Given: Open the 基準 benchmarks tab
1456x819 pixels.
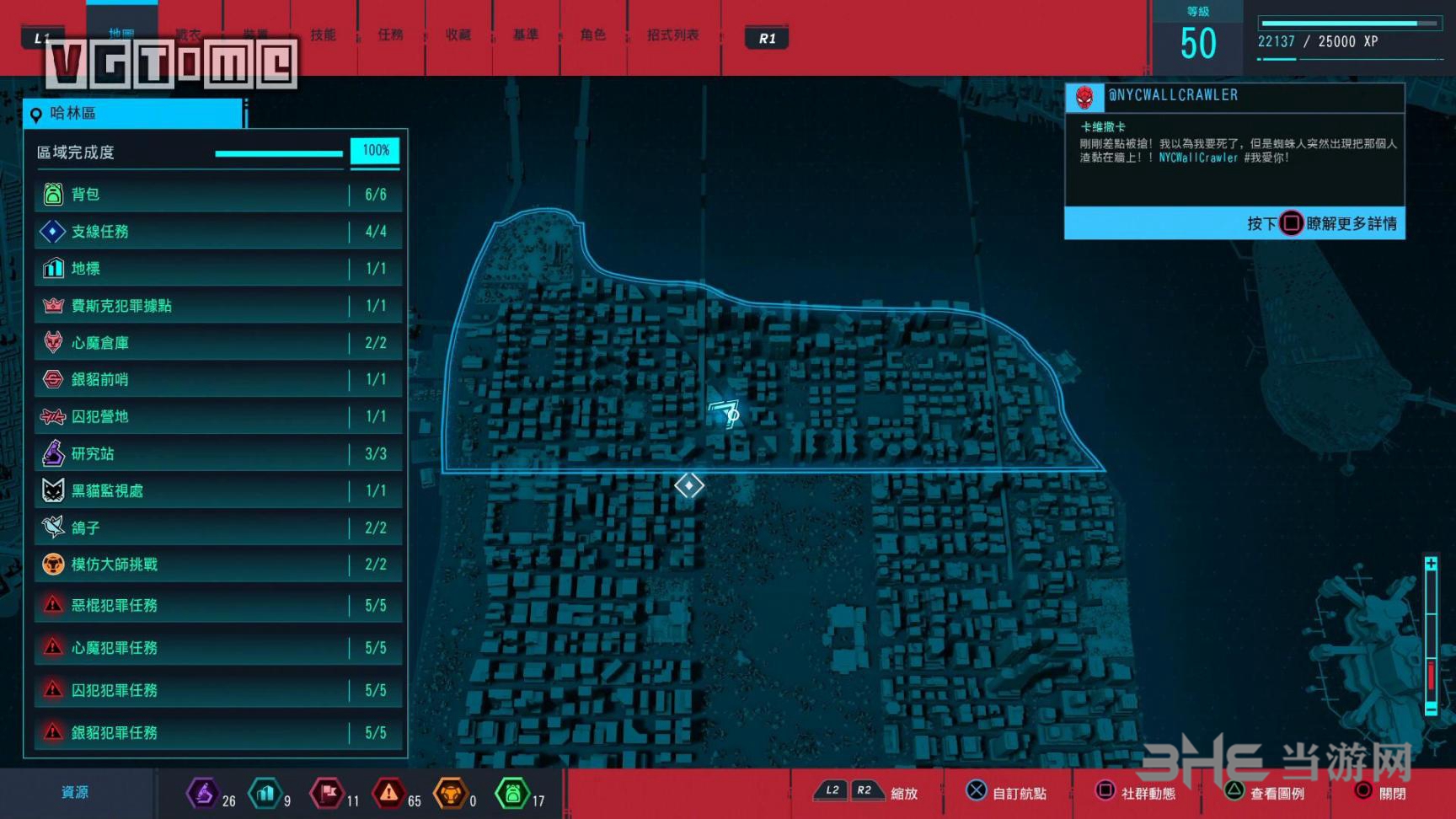Looking at the screenshot, I should 526,35.
